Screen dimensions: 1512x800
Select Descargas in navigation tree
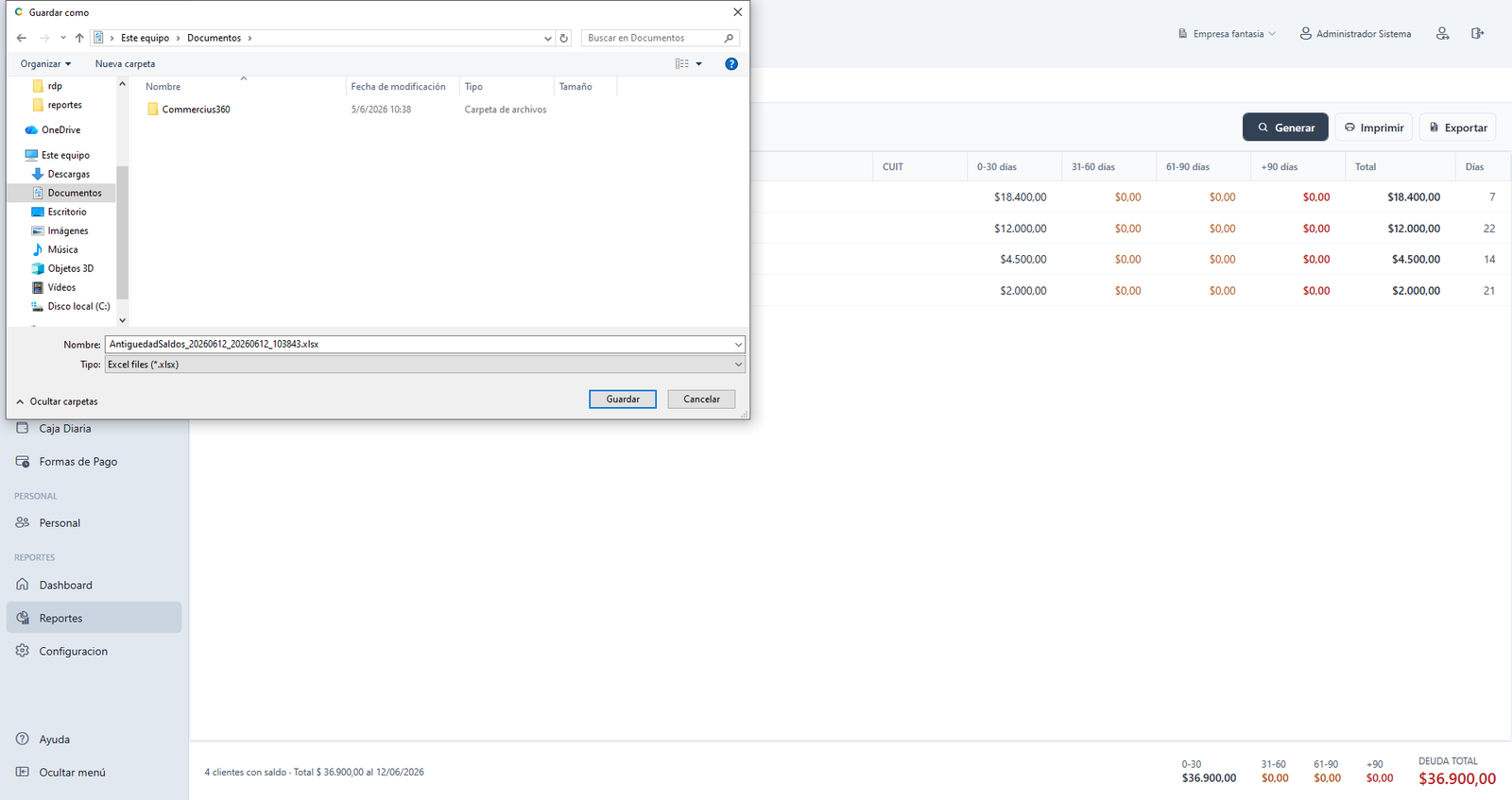[x=68, y=174]
